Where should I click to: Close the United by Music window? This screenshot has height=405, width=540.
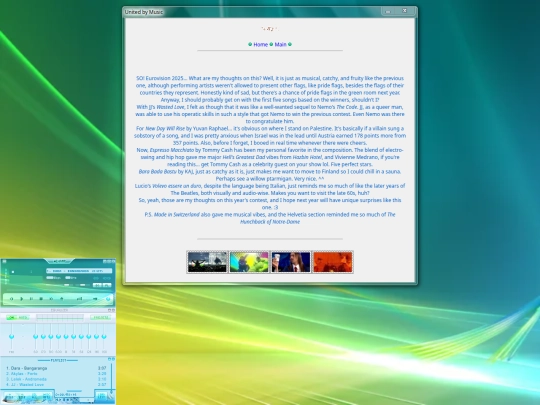coord(405,11)
